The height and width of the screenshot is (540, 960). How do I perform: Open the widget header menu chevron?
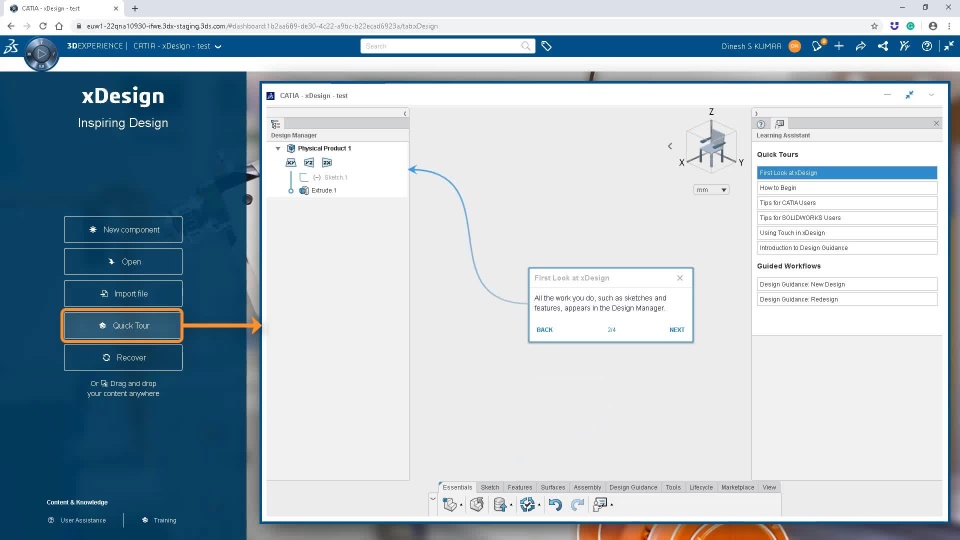(x=931, y=95)
